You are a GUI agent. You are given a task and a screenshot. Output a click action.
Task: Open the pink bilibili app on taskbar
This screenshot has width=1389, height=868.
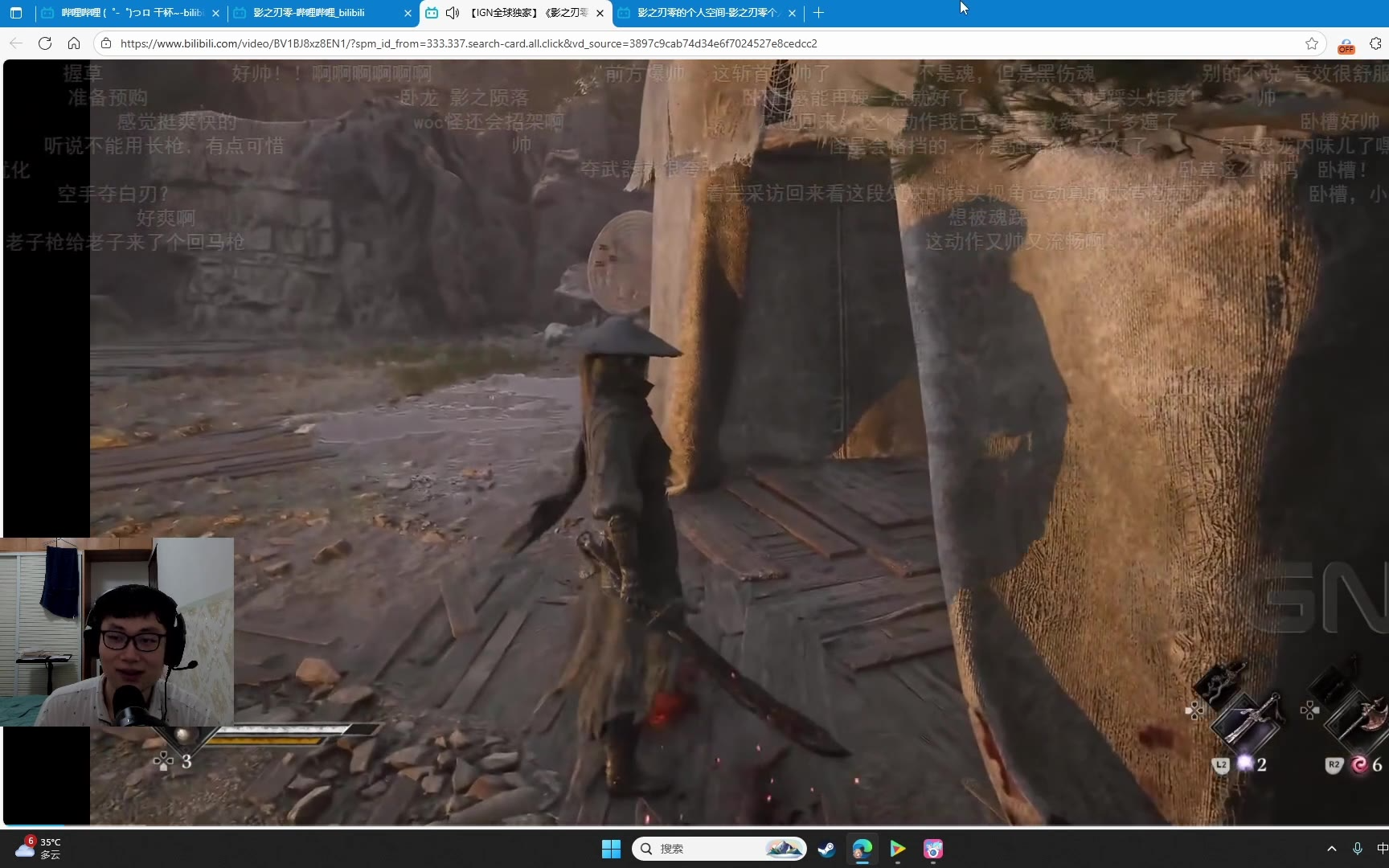click(932, 849)
